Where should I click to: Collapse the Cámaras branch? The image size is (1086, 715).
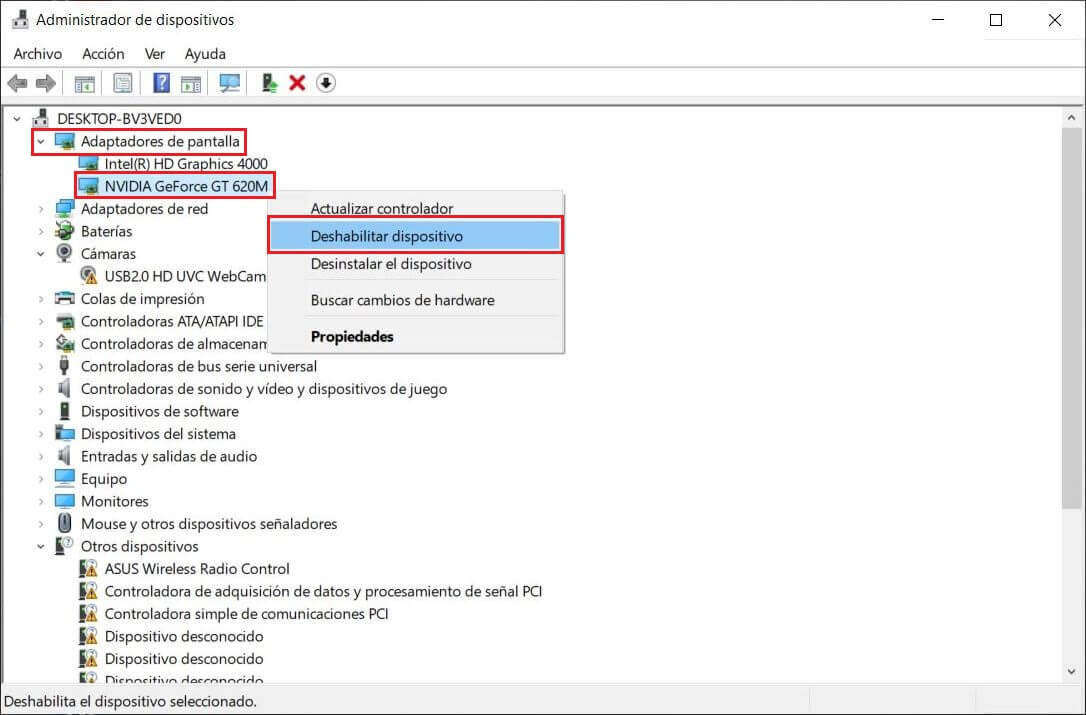coord(41,254)
